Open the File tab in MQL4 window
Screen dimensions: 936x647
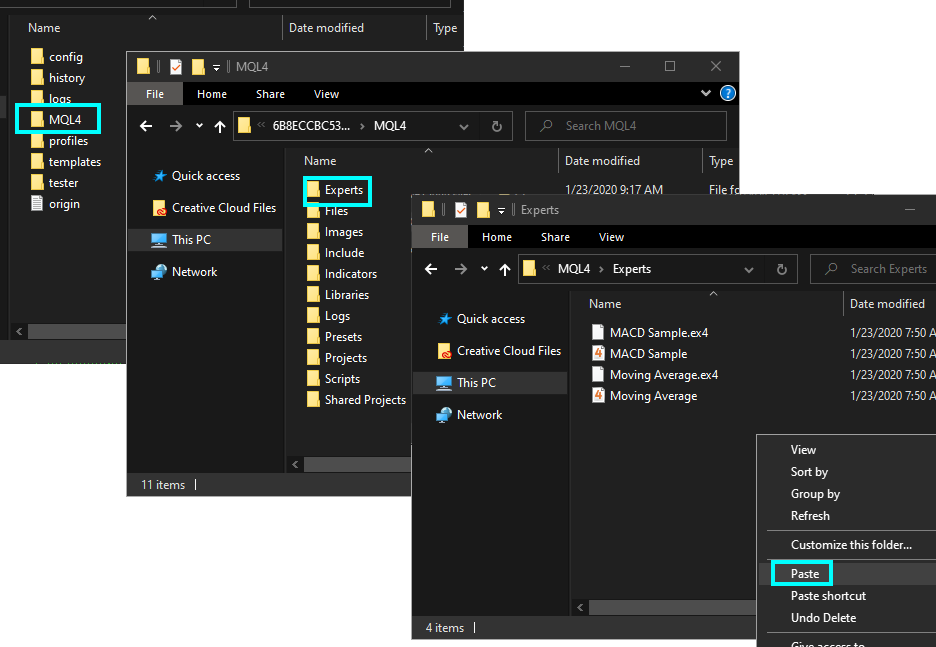(155, 94)
